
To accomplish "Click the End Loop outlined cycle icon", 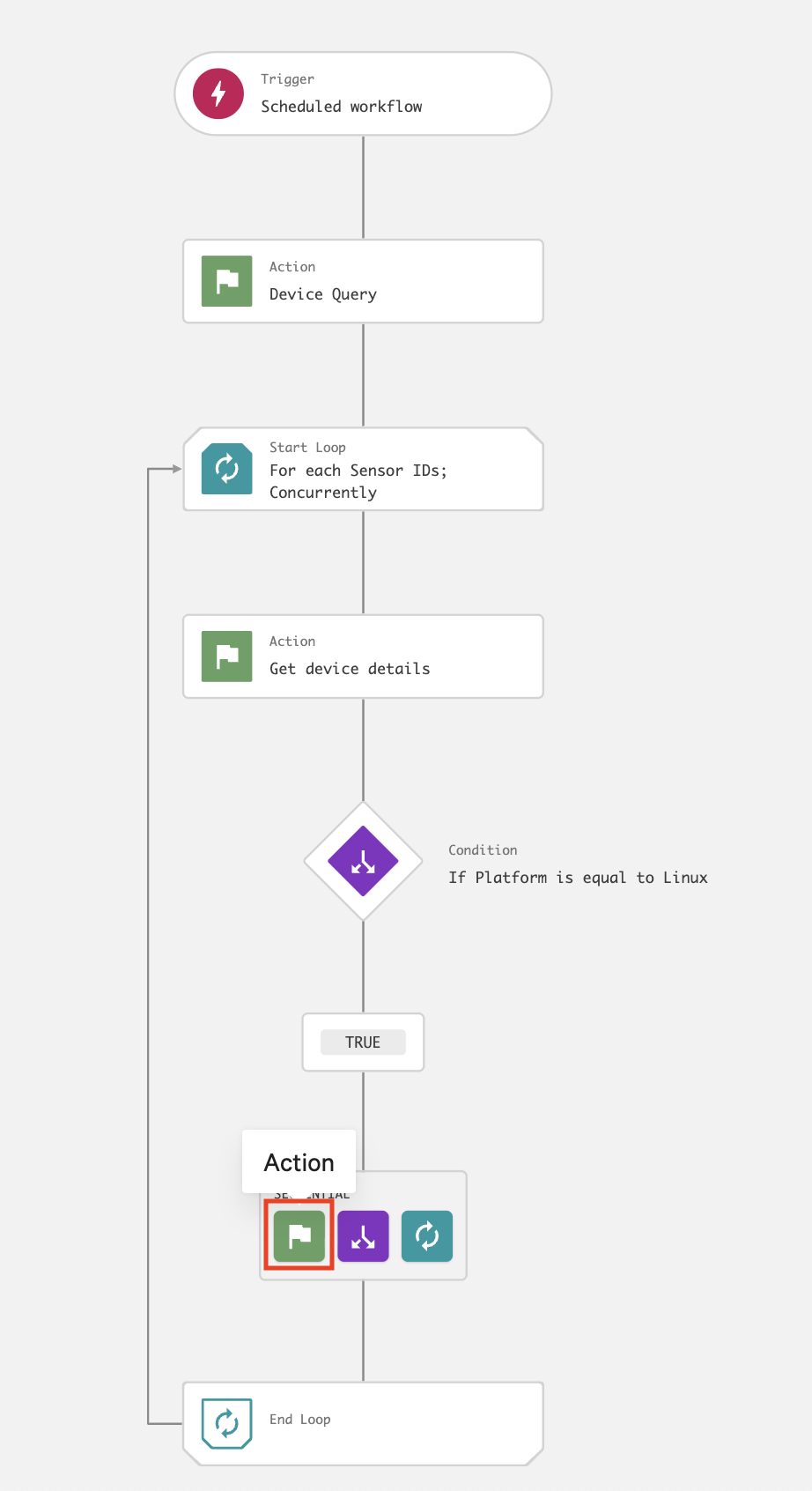I will click(x=226, y=1423).
